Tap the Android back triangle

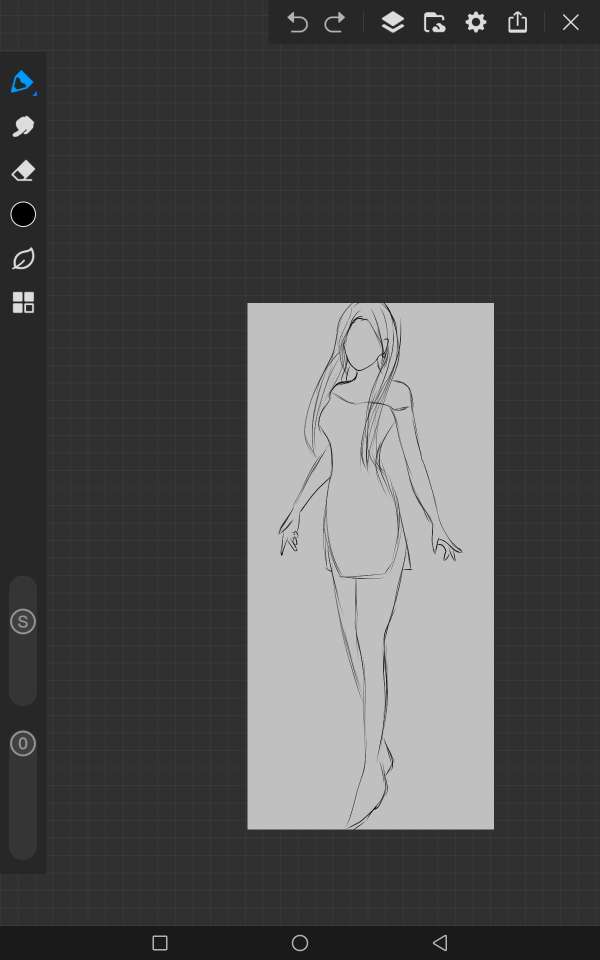tap(439, 943)
